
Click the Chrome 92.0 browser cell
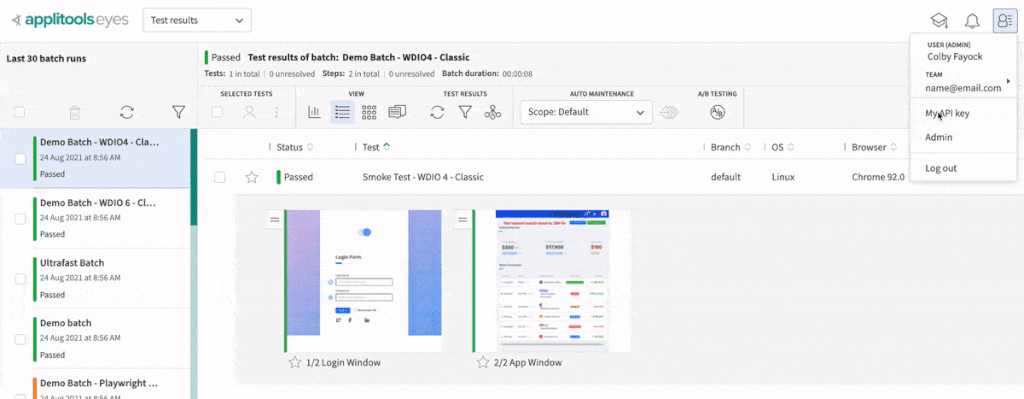pos(878,177)
